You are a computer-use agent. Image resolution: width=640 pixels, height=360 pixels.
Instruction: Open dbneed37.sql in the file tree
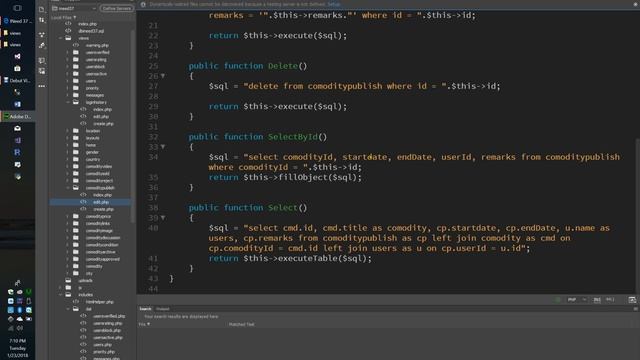[x=91, y=31]
